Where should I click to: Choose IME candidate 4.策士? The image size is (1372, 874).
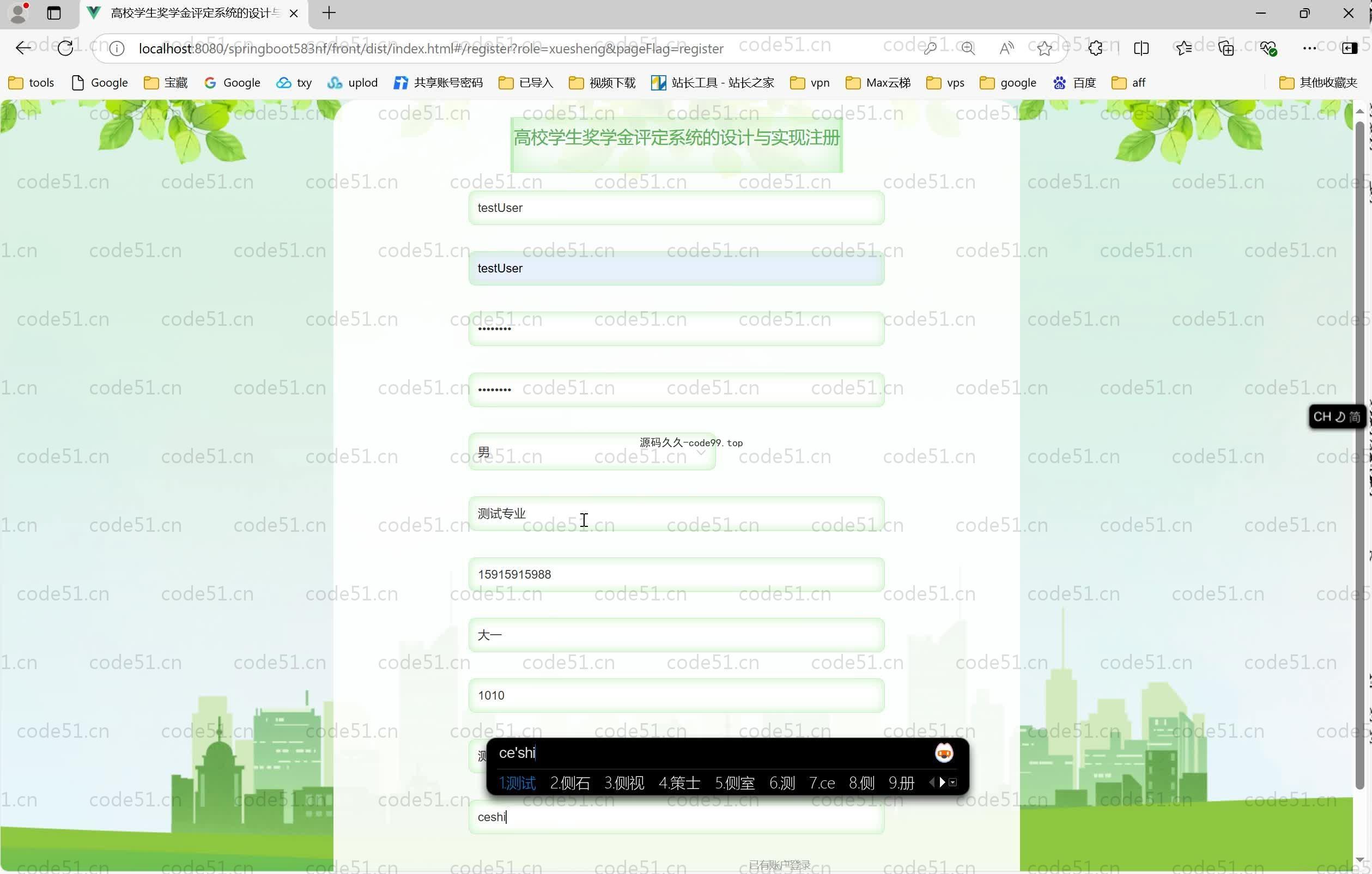point(679,783)
